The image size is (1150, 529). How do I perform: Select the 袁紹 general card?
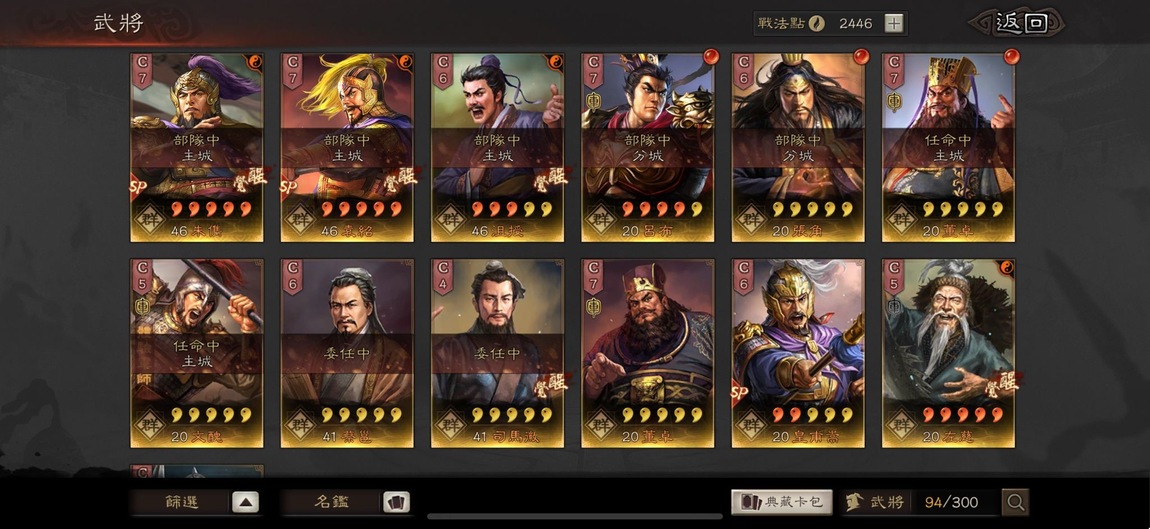(x=347, y=147)
